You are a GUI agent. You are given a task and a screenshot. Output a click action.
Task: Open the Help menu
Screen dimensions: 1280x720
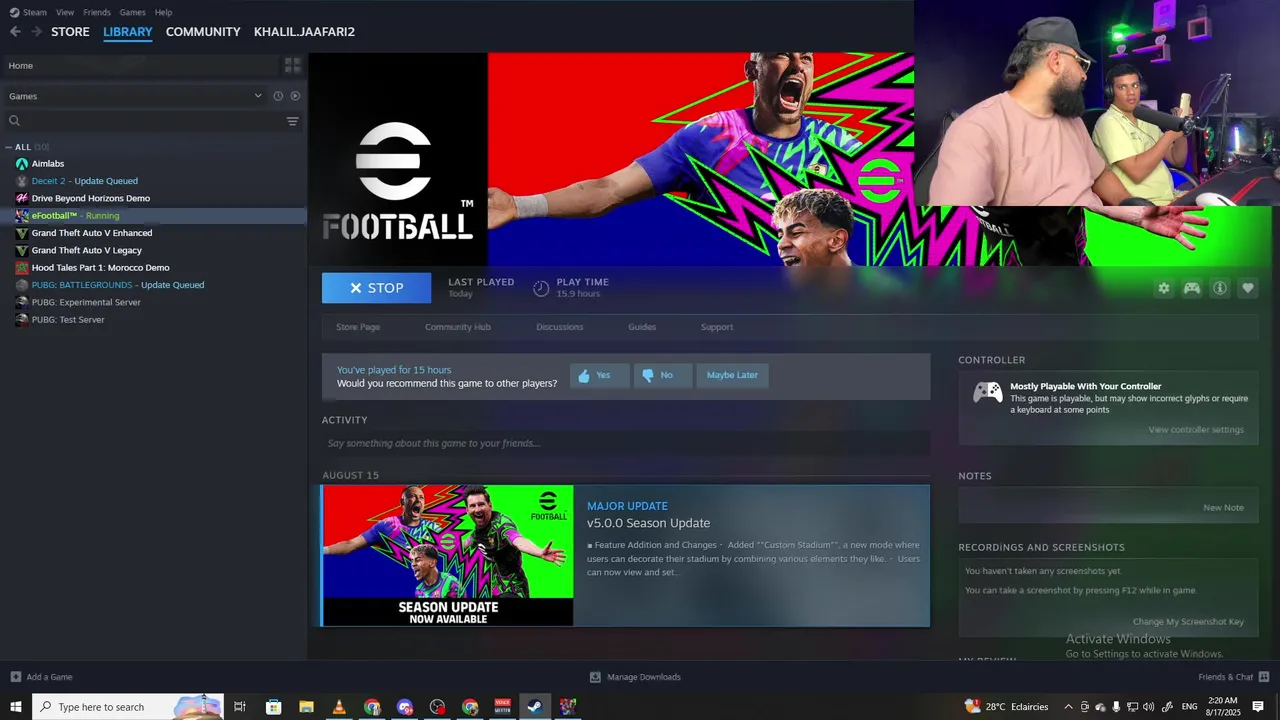coord(163,12)
